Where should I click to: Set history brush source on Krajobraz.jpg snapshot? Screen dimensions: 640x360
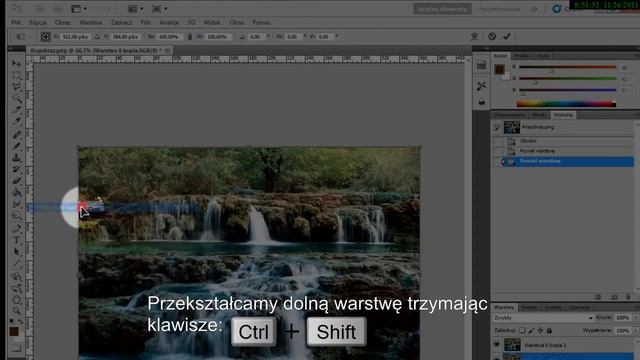pyautogui.click(x=497, y=127)
